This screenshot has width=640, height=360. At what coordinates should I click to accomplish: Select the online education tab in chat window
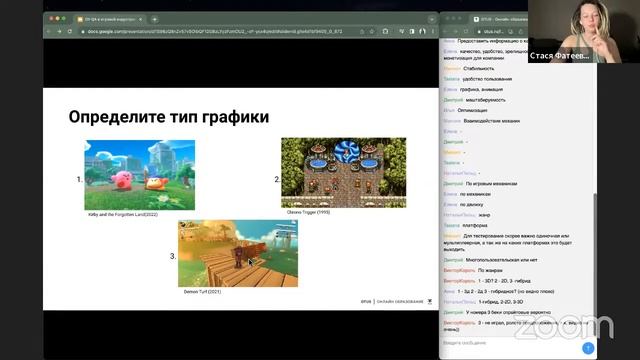[499, 19]
